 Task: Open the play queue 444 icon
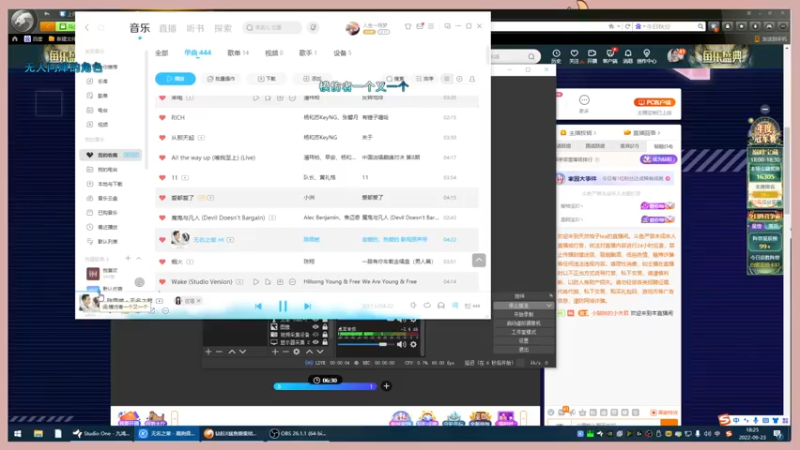(472, 306)
